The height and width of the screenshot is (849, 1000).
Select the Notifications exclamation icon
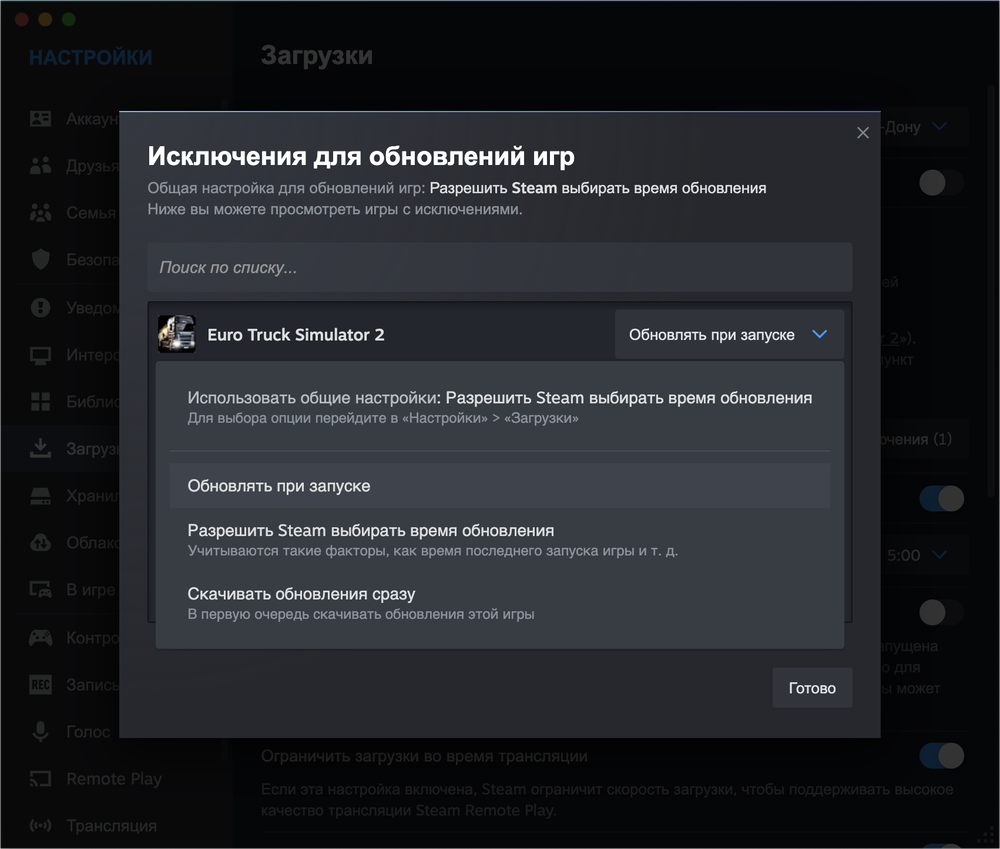coord(40,307)
